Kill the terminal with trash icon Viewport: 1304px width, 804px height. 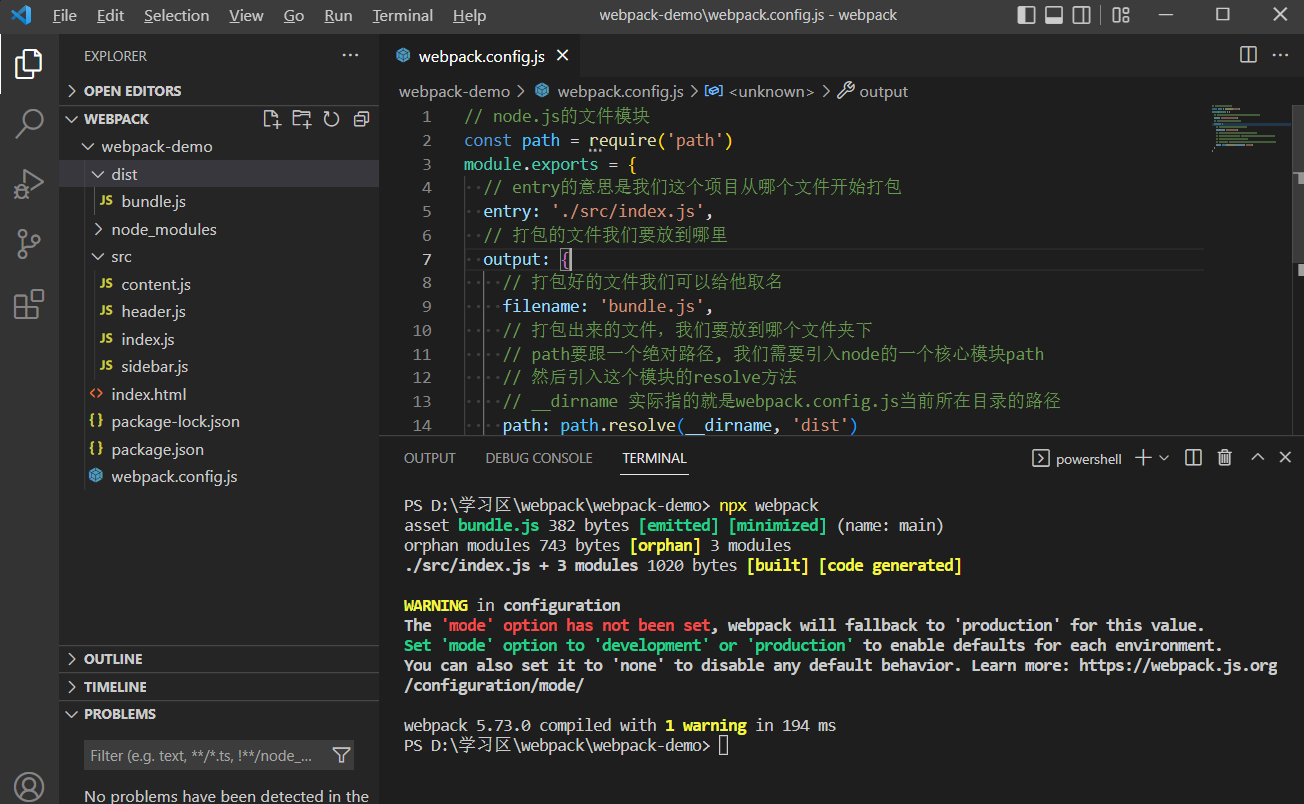[x=1224, y=458]
